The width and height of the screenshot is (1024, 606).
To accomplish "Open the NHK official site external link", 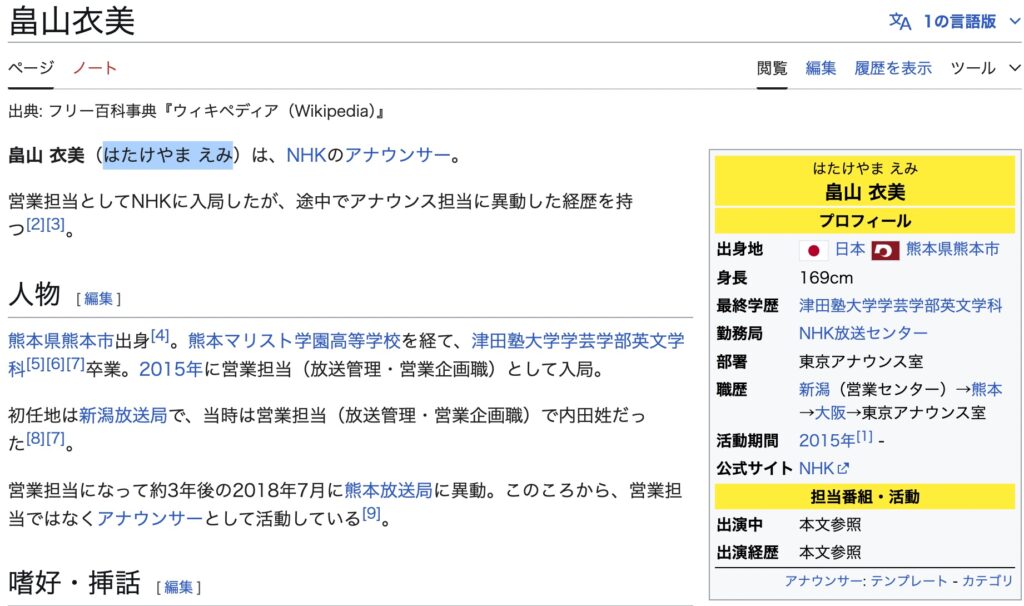I will click(x=824, y=468).
